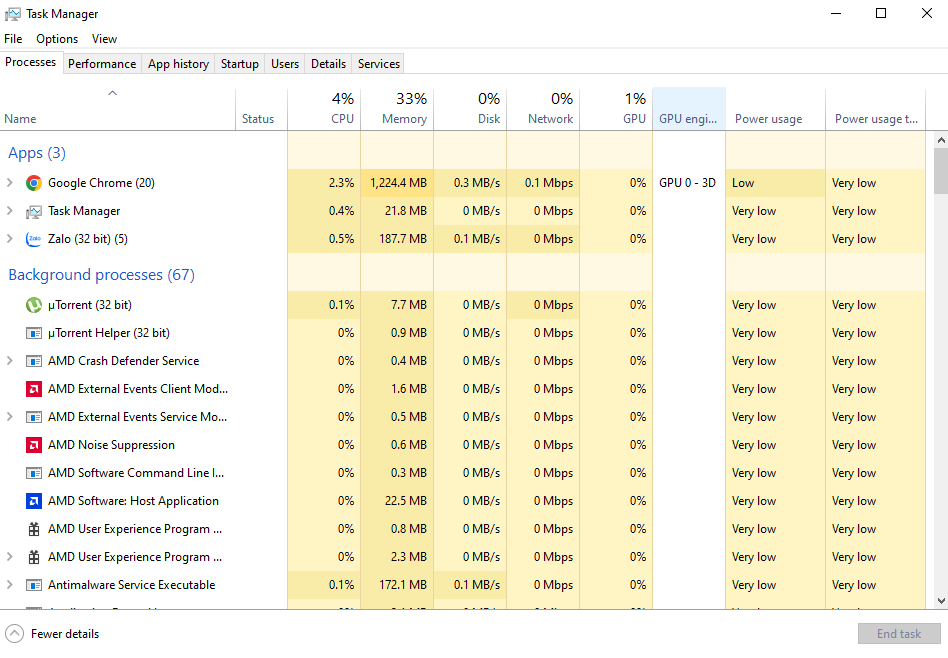Click the Zalo app icon
Screen dimensions: 948x658
34,239
